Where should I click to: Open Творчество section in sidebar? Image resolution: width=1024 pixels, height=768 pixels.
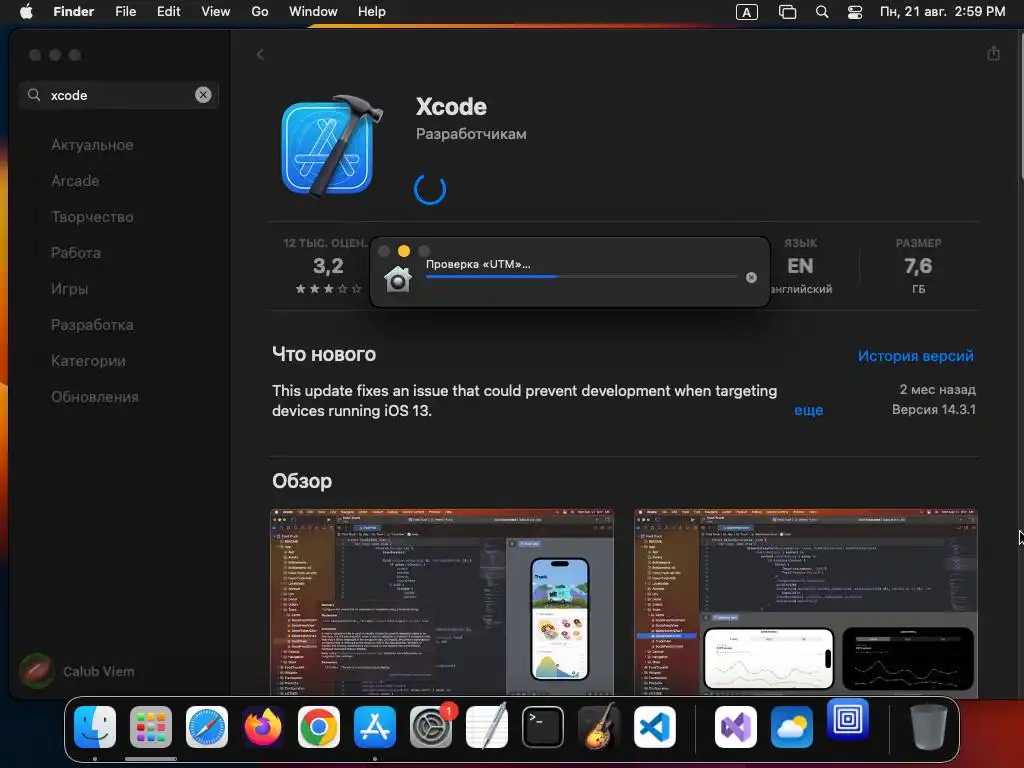[x=92, y=217]
